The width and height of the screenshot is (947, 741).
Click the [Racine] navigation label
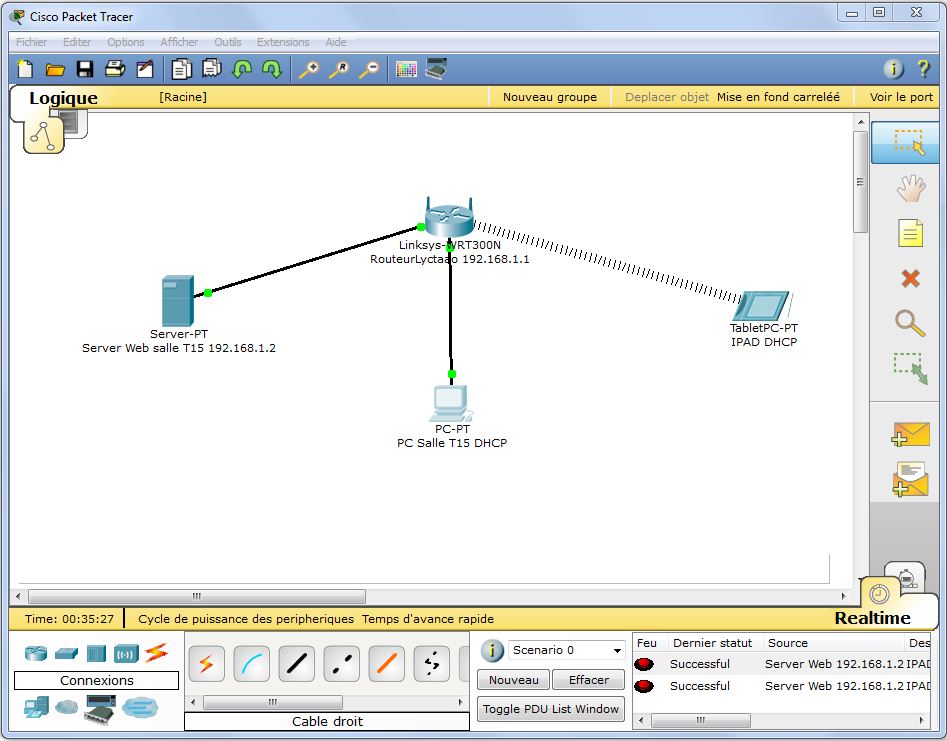tap(183, 97)
